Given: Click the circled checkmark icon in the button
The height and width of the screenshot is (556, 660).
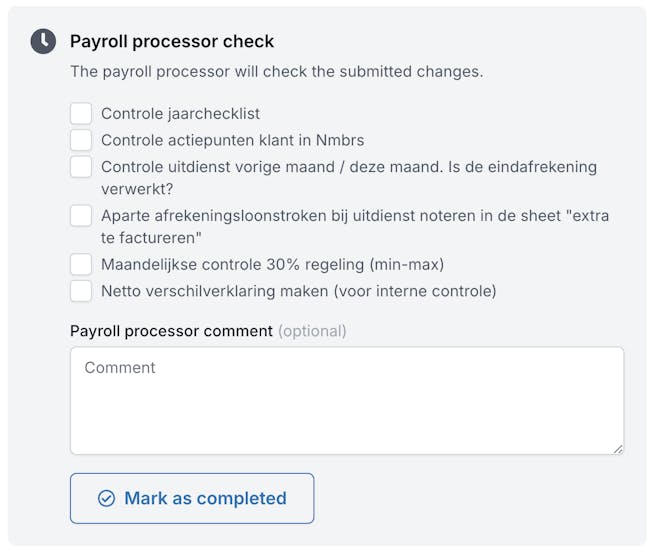Looking at the screenshot, I should [x=106, y=498].
